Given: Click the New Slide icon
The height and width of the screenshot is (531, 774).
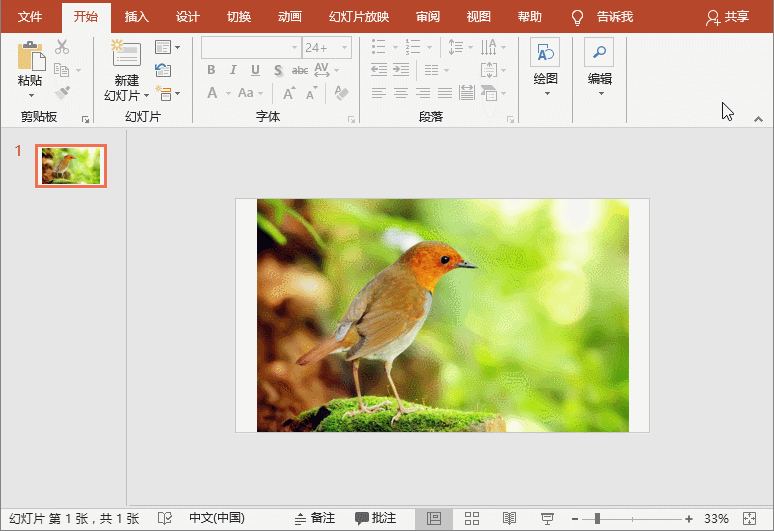Looking at the screenshot, I should [x=126, y=55].
